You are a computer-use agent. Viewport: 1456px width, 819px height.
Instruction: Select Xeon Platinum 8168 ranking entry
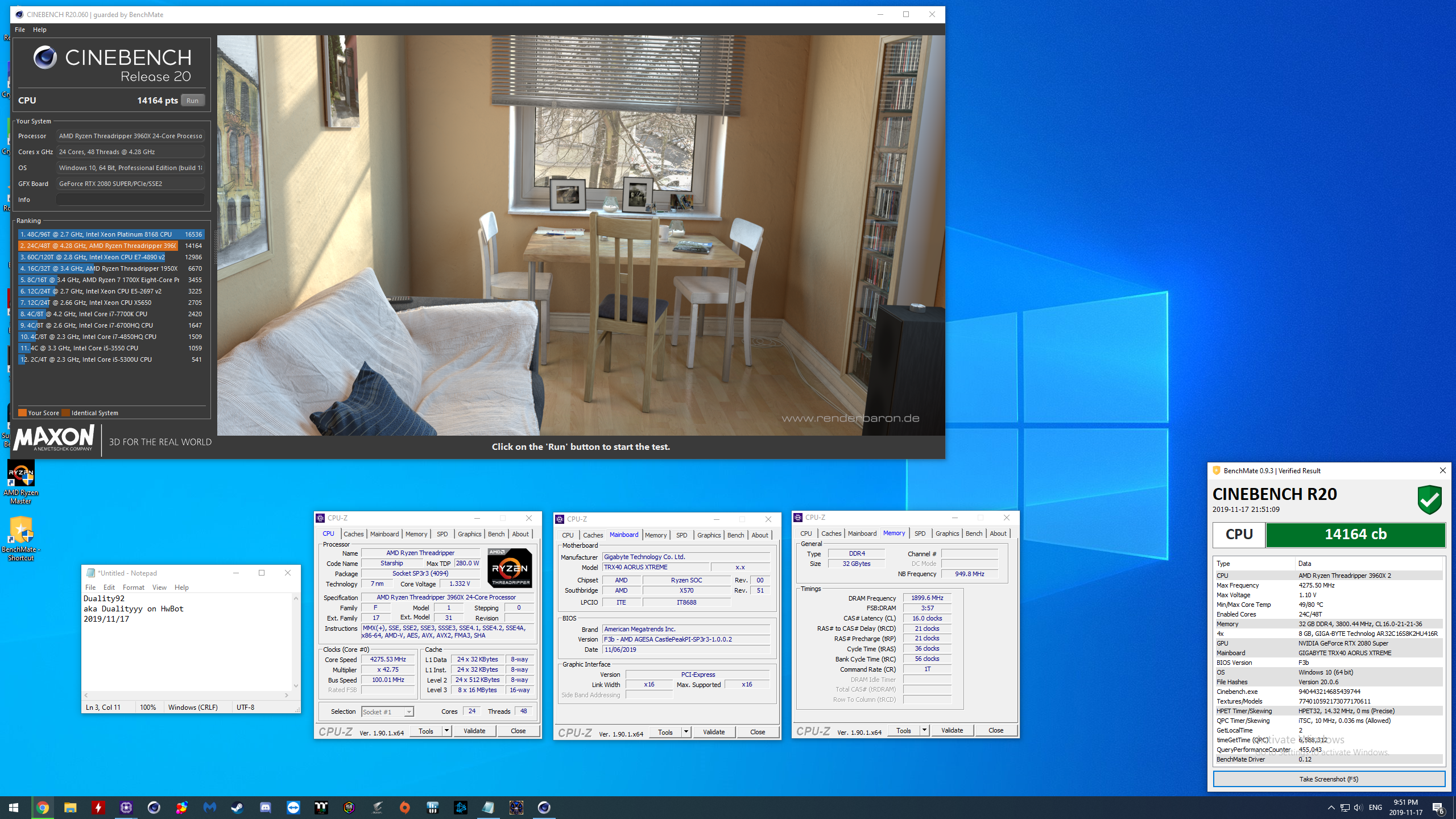tap(111, 234)
